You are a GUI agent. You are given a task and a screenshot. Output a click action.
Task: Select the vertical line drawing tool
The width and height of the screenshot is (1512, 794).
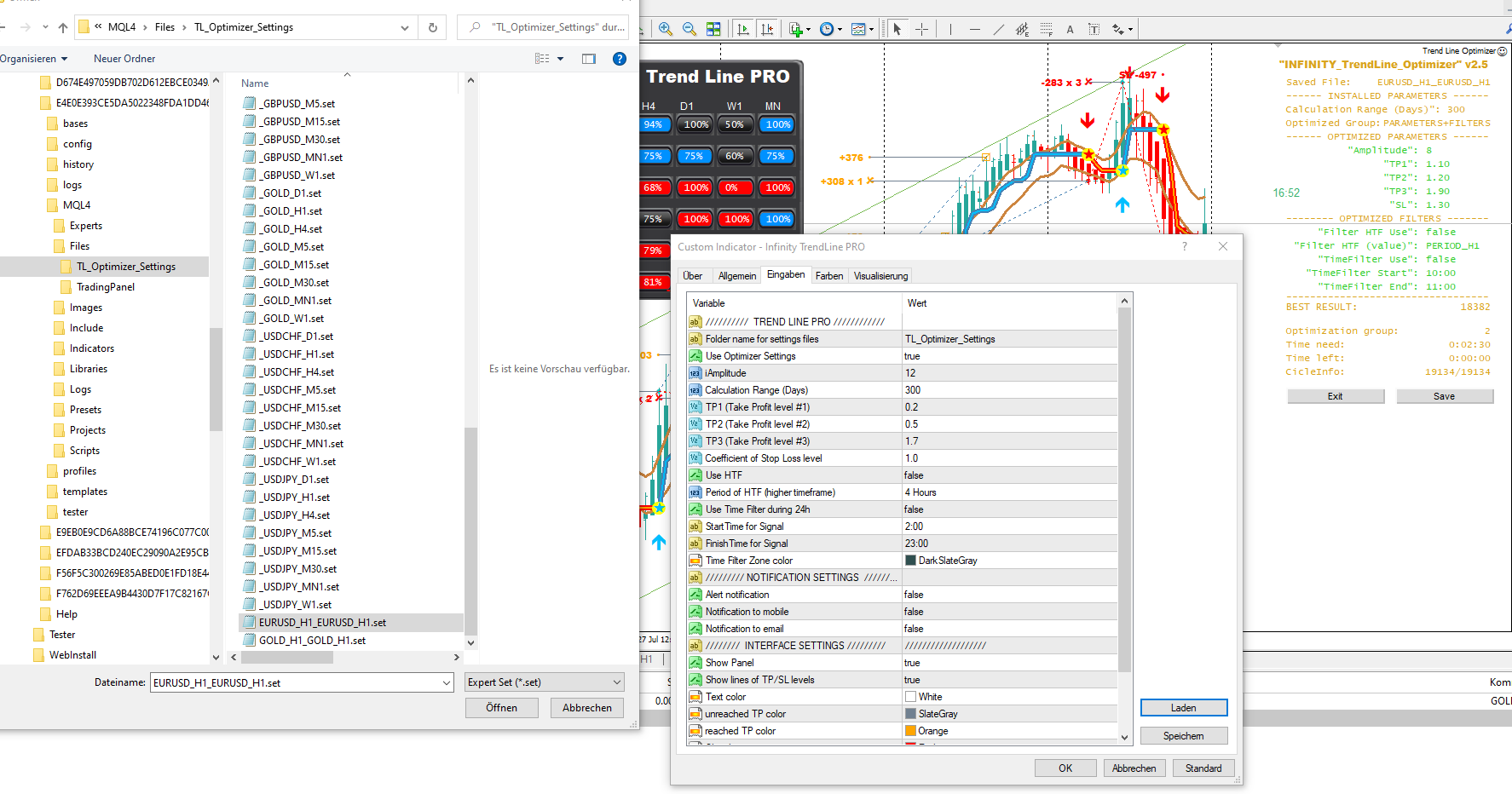[950, 29]
